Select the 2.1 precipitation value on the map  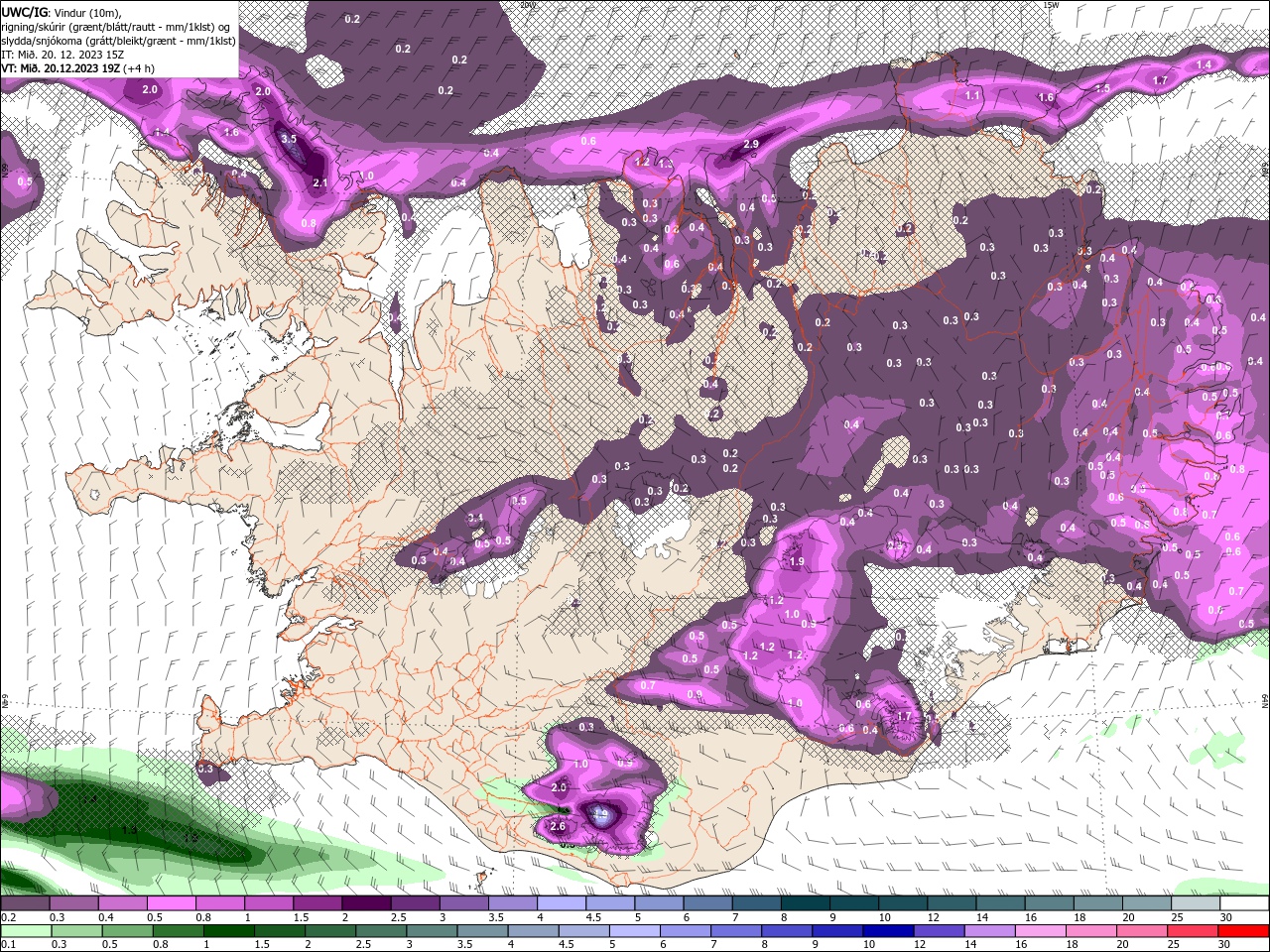pyautogui.click(x=320, y=183)
